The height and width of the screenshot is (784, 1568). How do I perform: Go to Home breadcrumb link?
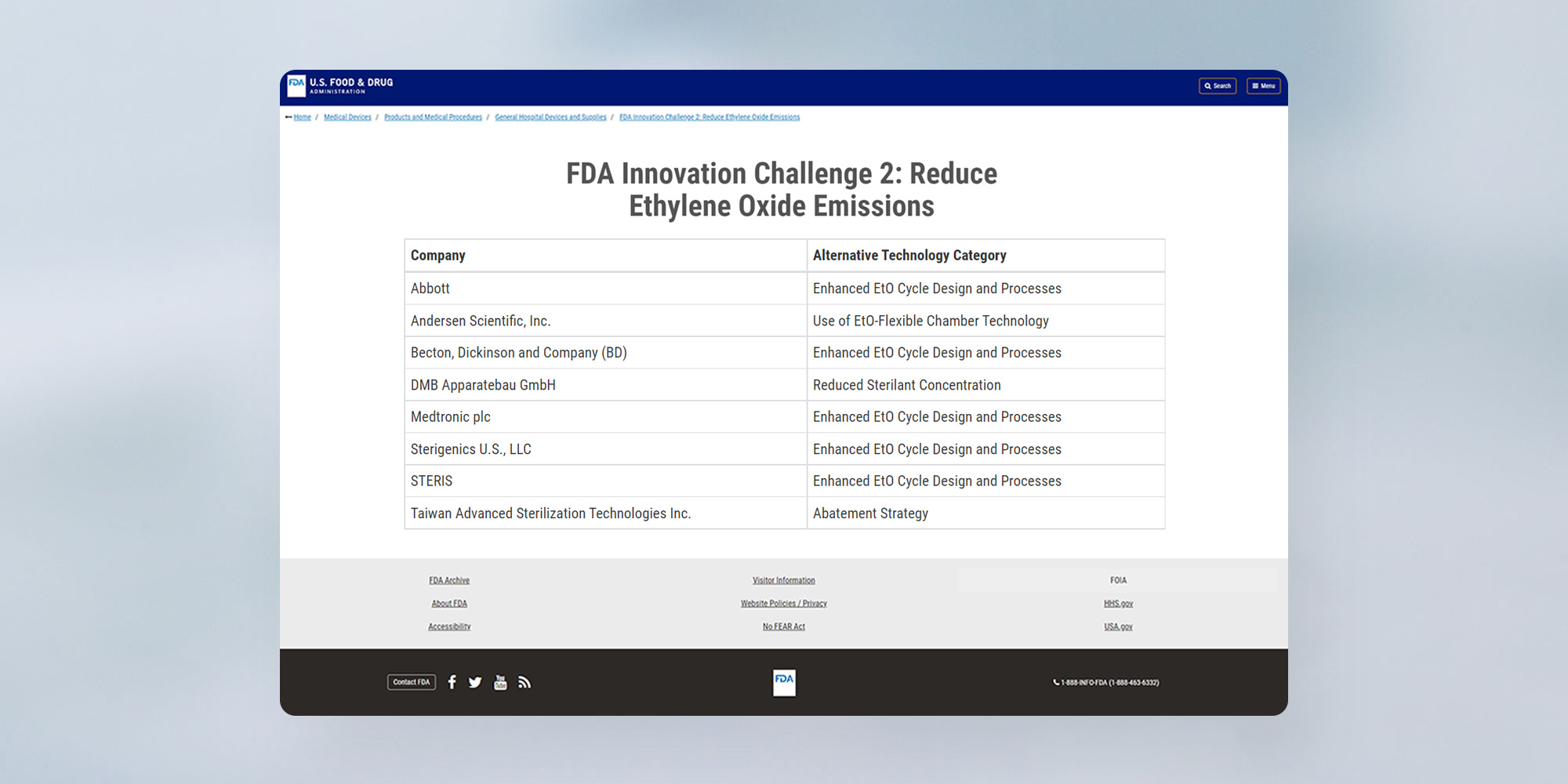[303, 117]
